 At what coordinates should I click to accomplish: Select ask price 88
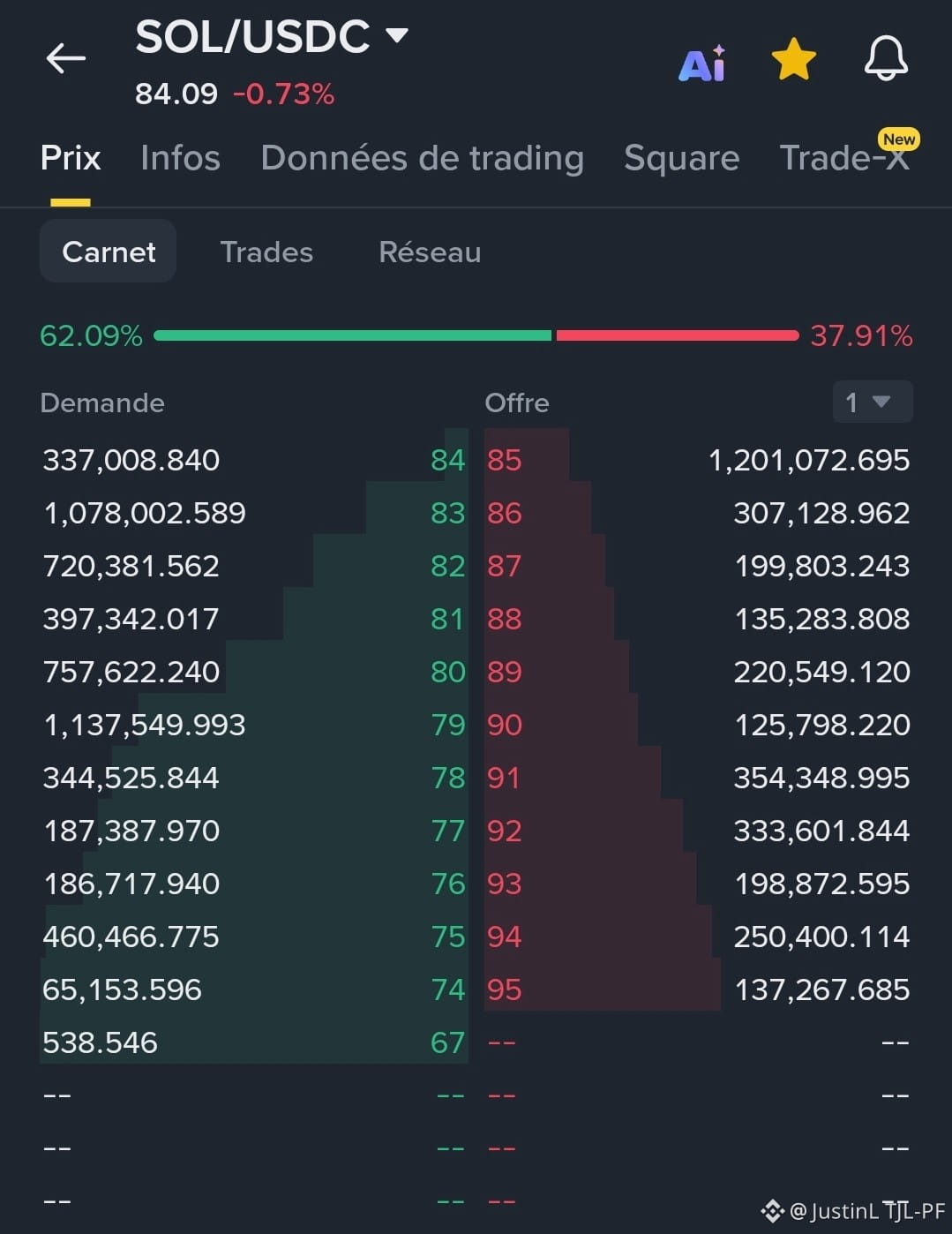point(505,619)
